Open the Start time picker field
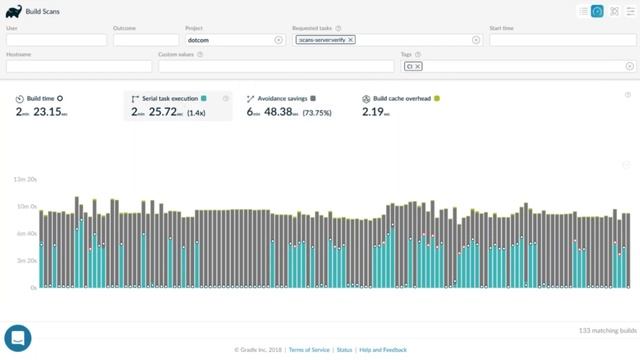Image resolution: width=640 pixels, height=360 pixels. coord(563,40)
